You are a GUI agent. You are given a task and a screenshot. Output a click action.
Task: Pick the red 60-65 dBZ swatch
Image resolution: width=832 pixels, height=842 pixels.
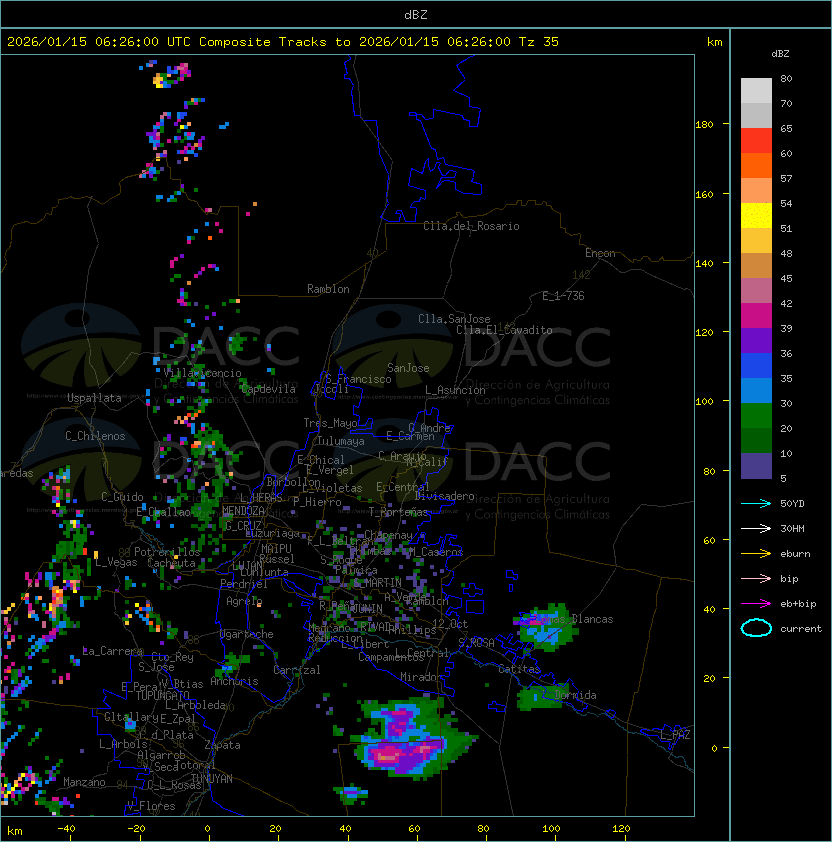(756, 141)
